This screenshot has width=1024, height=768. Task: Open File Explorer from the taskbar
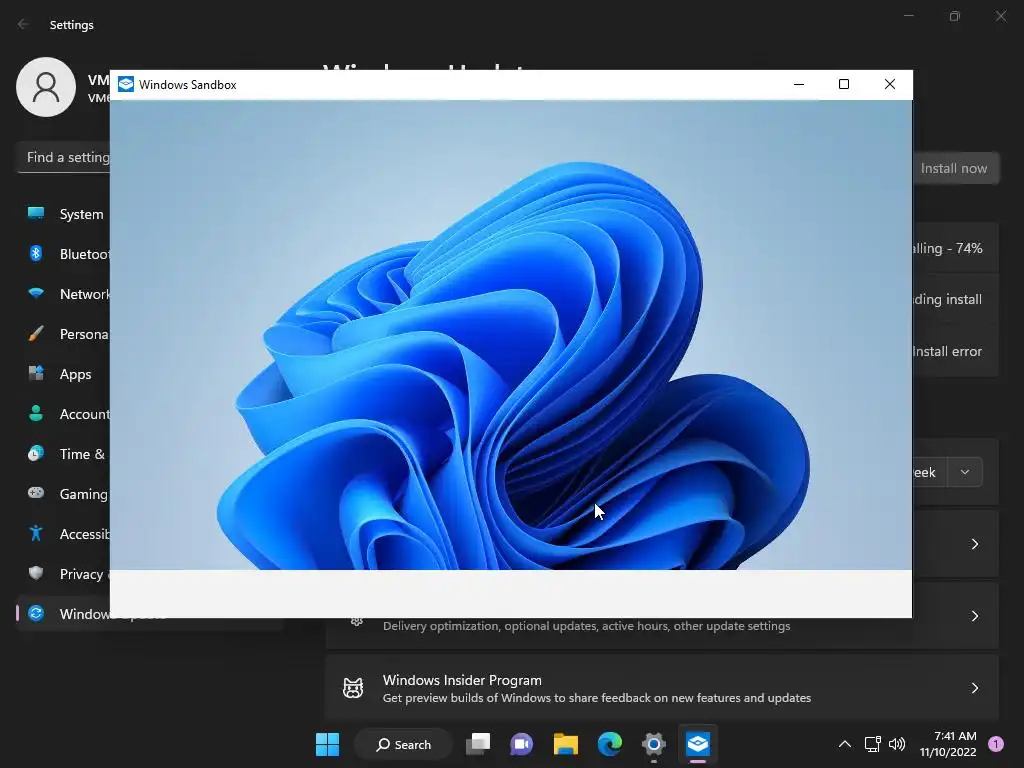[566, 744]
